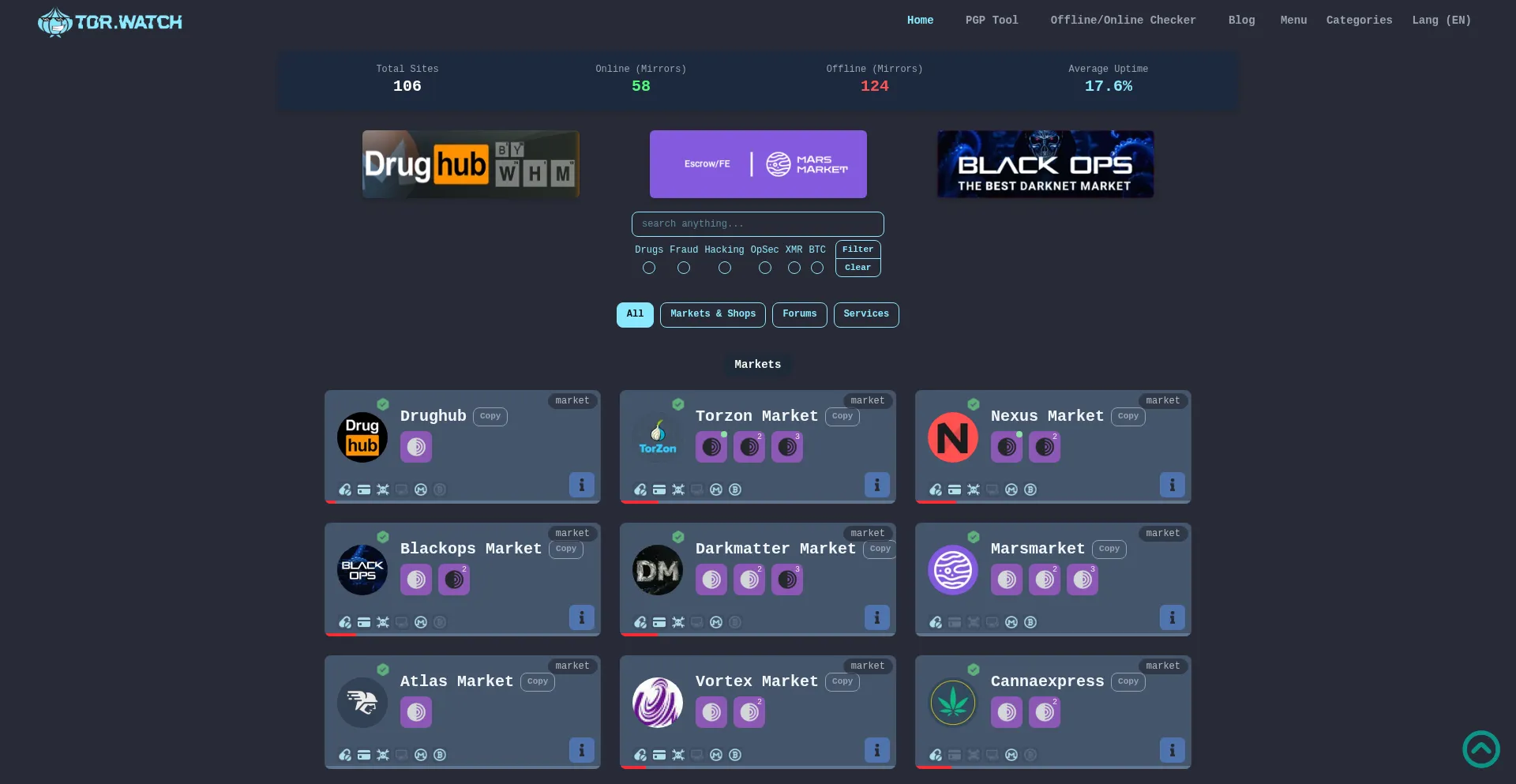
Task: Click the TOR.WATCH site logo
Action: (x=110, y=22)
